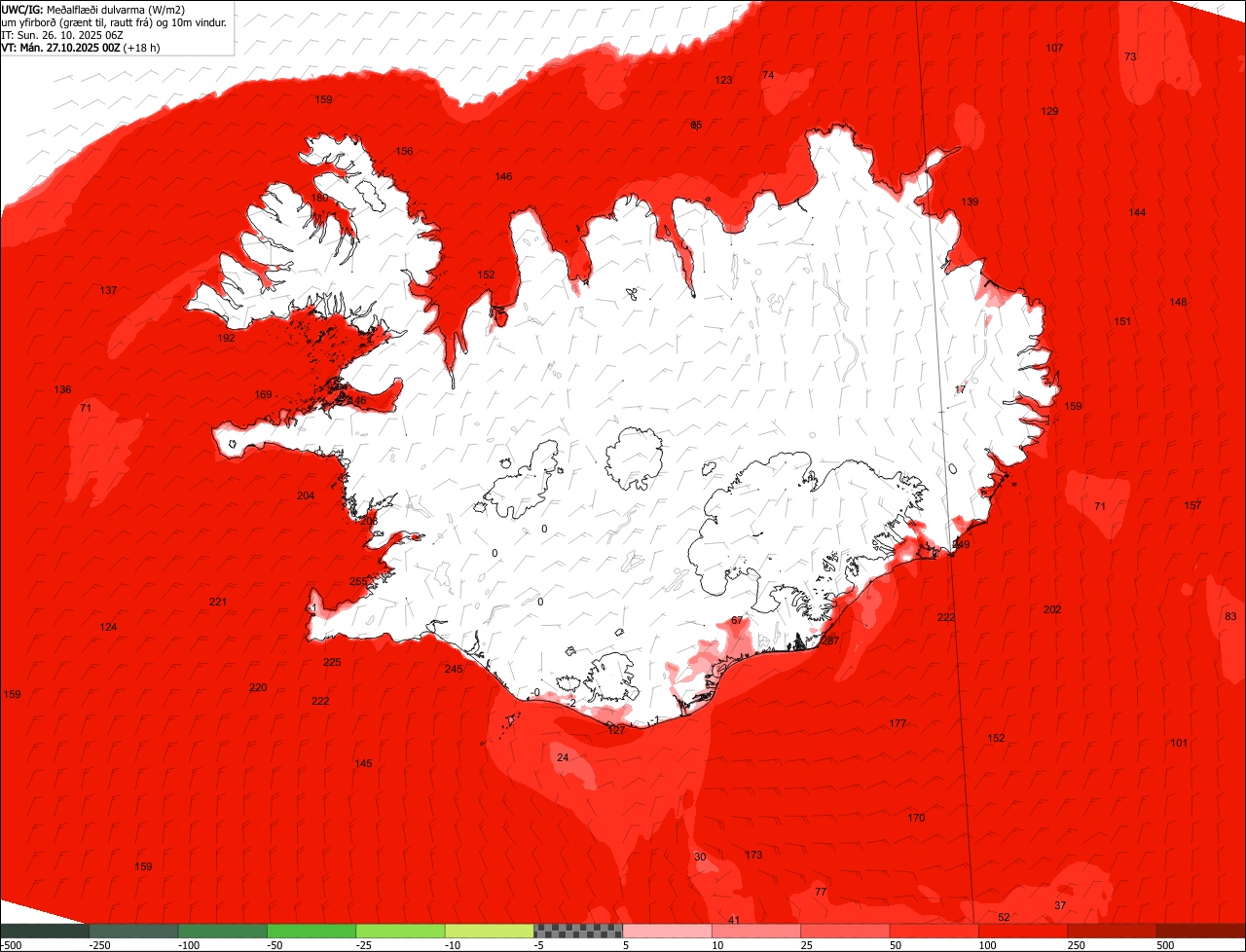Click the legend label -500

(x=11, y=945)
